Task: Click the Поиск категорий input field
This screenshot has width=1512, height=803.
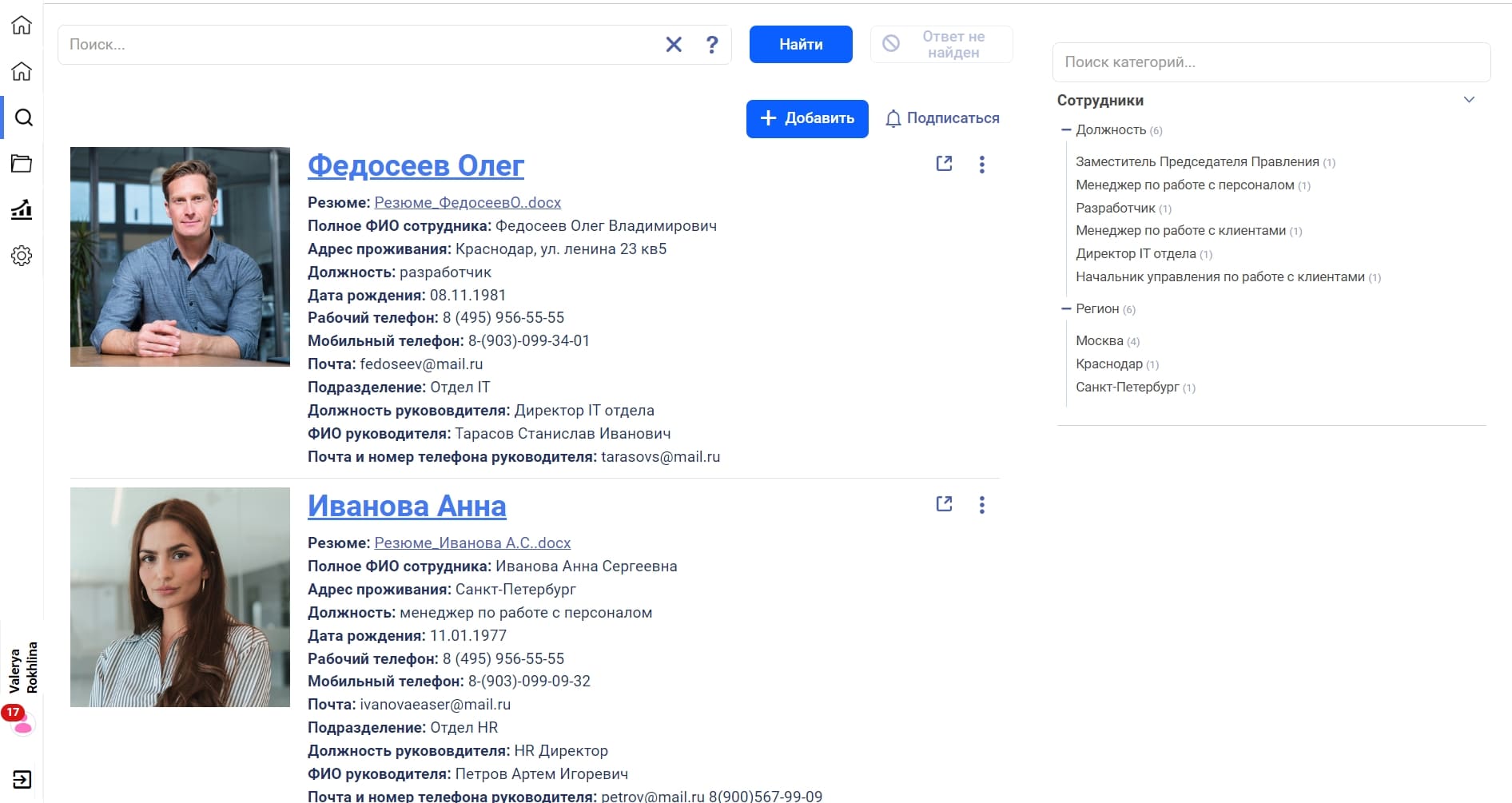Action: pos(1271,62)
